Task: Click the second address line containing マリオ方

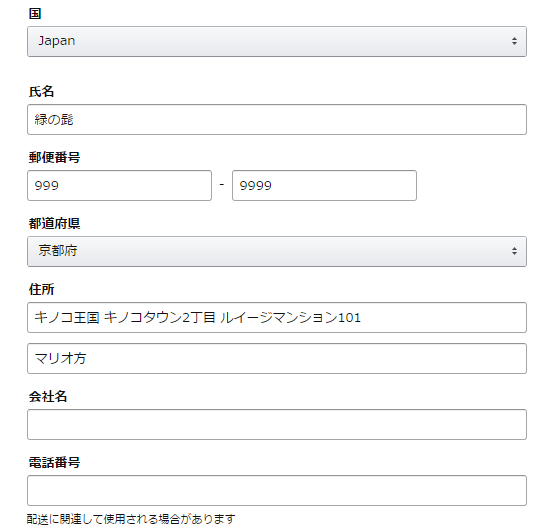Action: pos(277,358)
